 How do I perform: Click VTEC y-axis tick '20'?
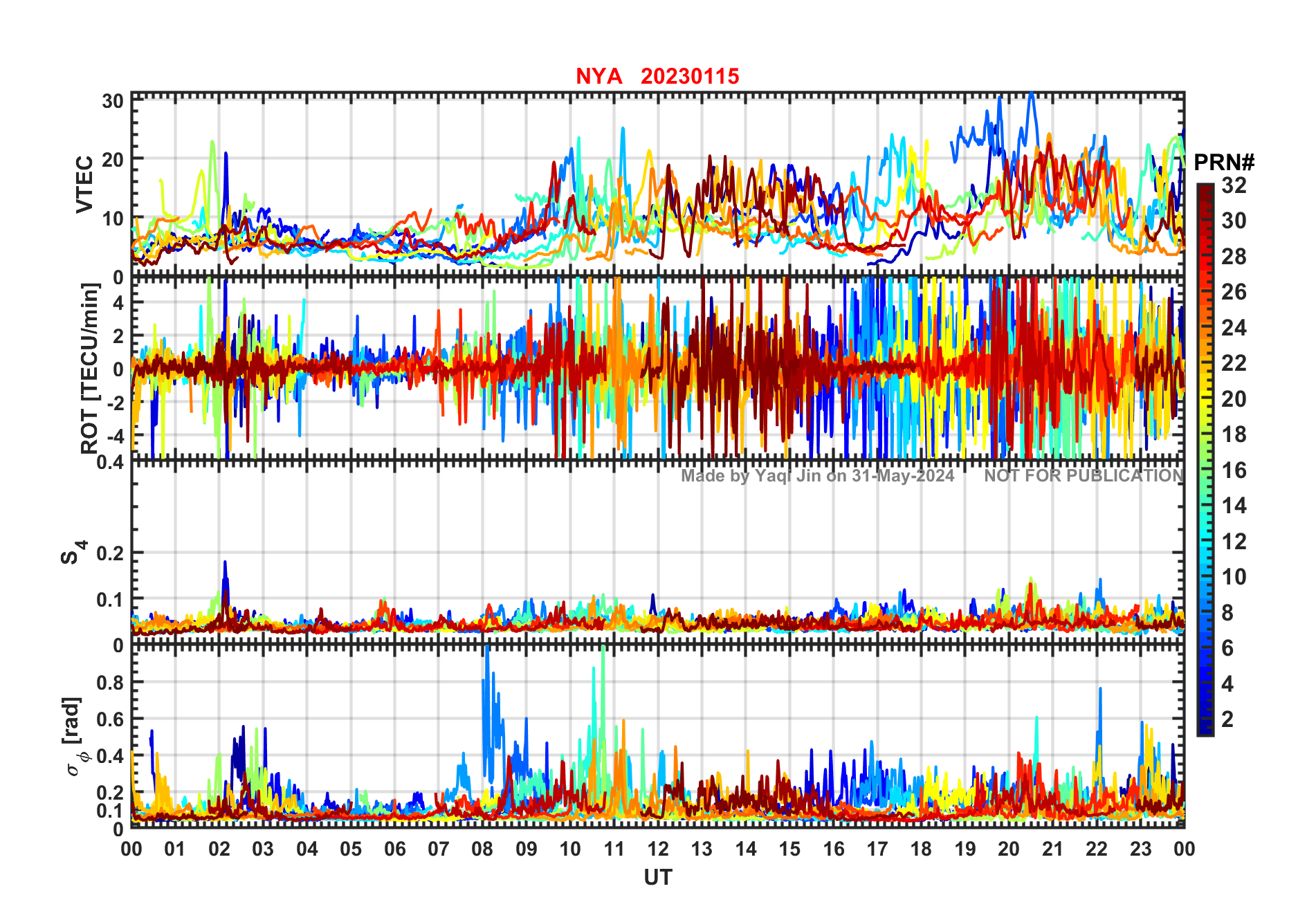click(x=113, y=159)
